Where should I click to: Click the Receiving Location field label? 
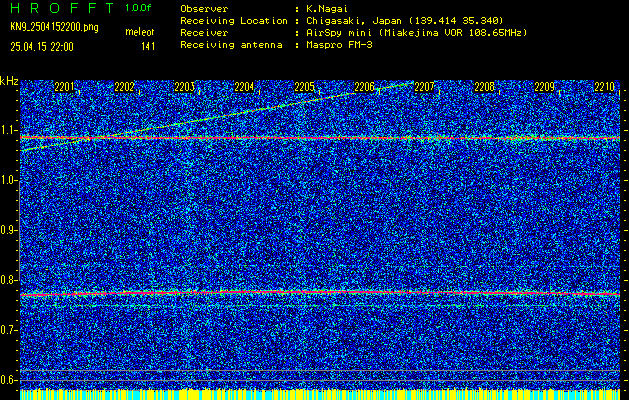click(x=234, y=21)
